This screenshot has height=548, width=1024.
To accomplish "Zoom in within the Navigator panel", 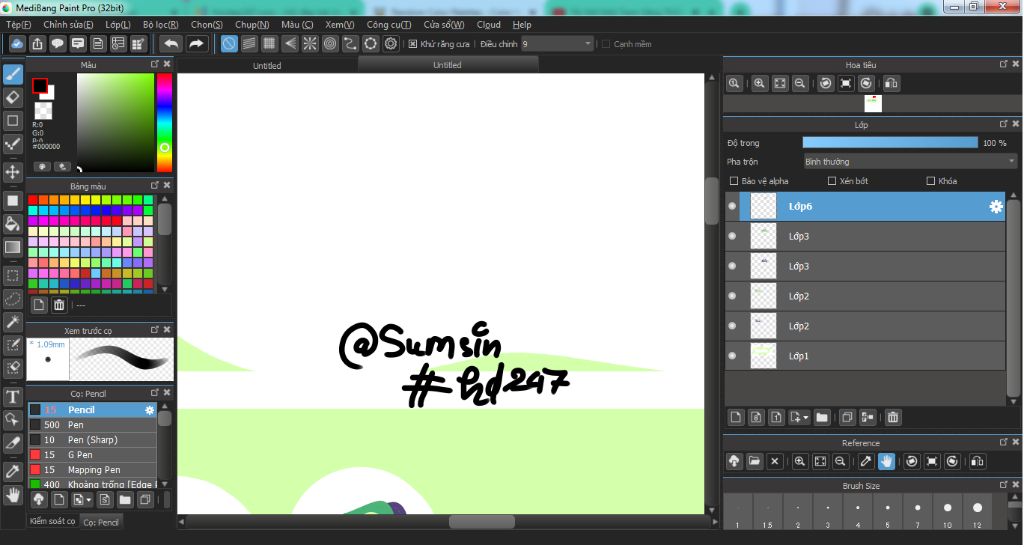I will 760,84.
